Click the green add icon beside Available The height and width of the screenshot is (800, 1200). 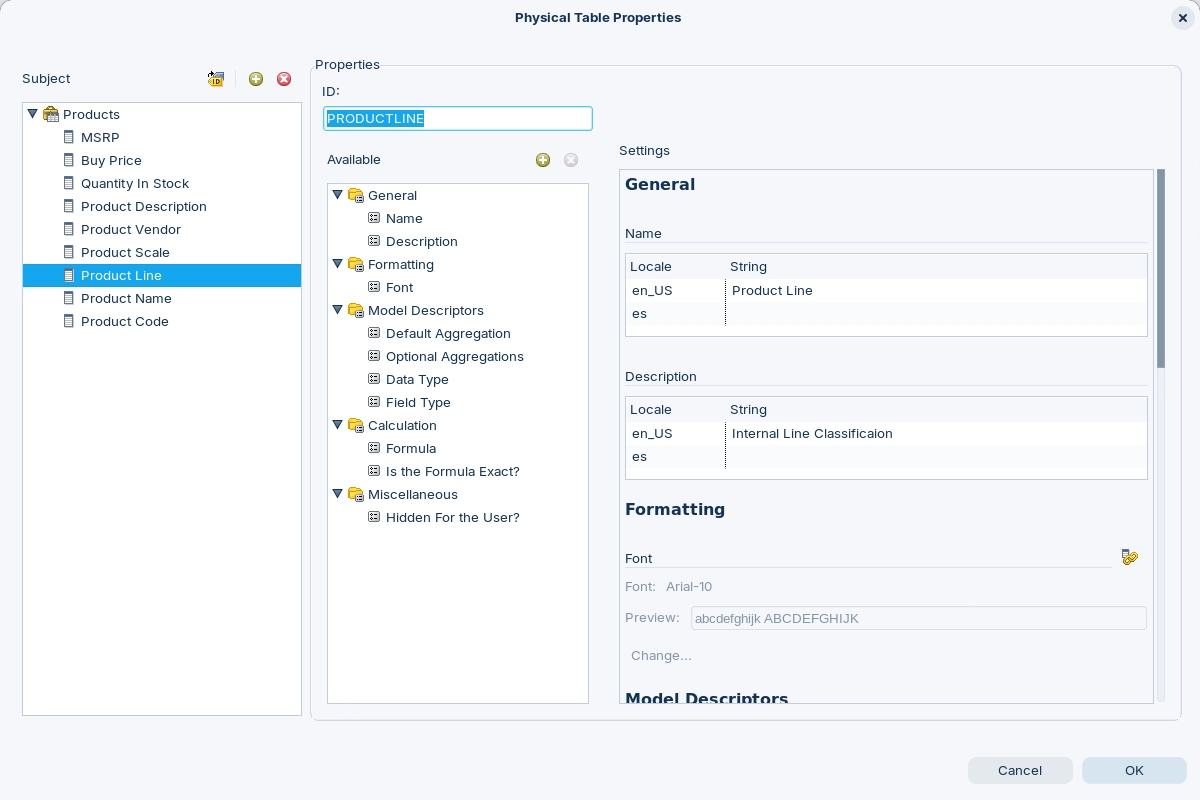(543, 160)
